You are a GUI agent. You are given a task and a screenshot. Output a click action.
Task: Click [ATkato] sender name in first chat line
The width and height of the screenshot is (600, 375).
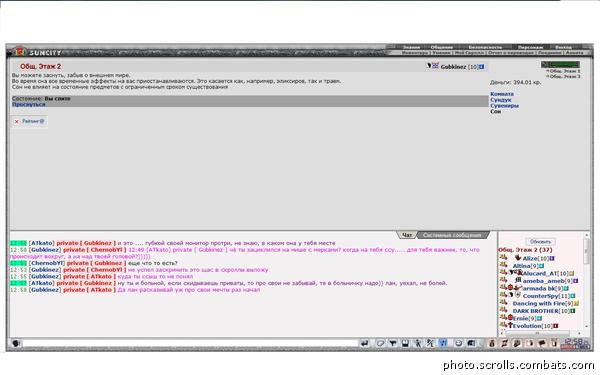(x=41, y=243)
